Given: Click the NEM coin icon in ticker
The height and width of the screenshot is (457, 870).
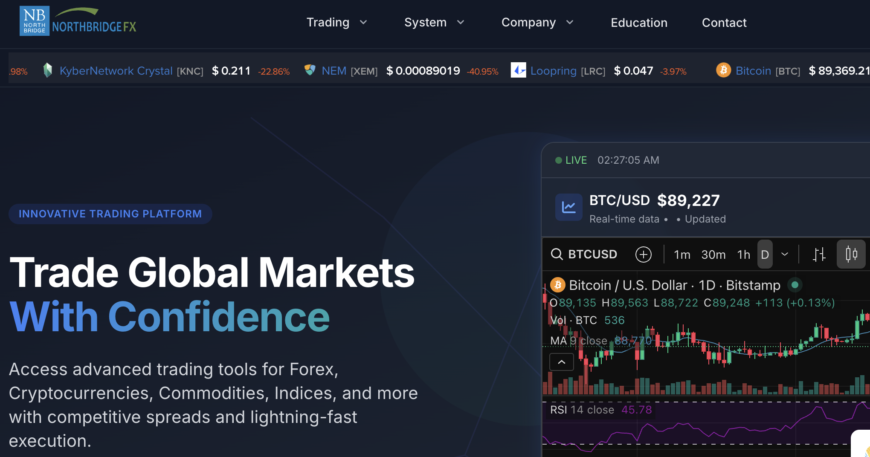Looking at the screenshot, I should (x=310, y=70).
